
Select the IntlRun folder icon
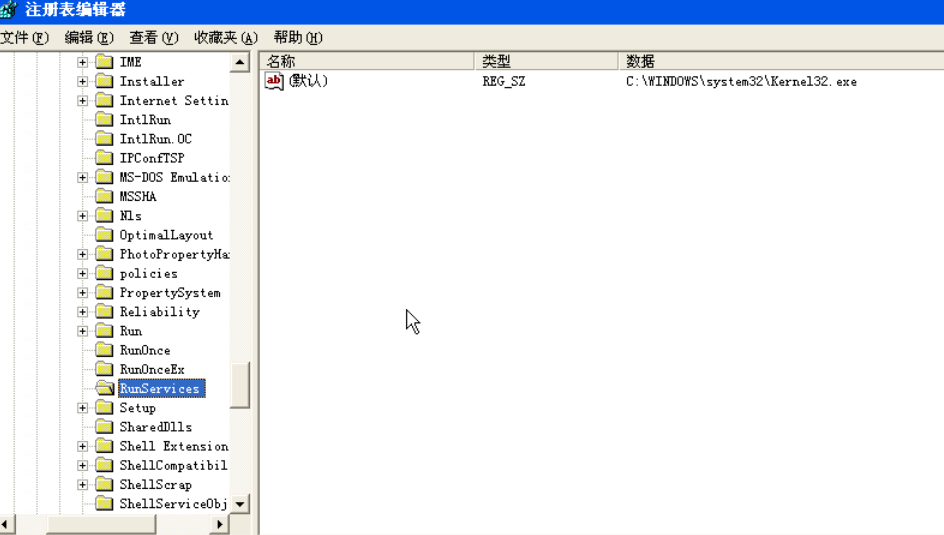pos(105,120)
